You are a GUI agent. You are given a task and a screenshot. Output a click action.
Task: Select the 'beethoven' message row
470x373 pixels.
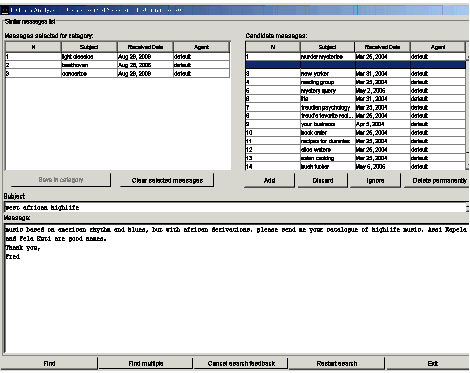tap(117, 65)
